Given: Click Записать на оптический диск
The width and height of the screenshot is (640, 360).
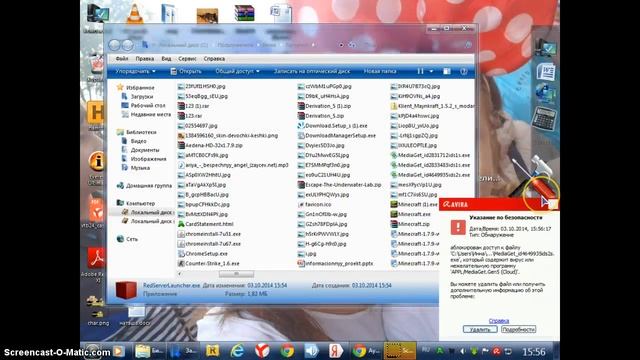Looking at the screenshot, I should click(x=312, y=71).
